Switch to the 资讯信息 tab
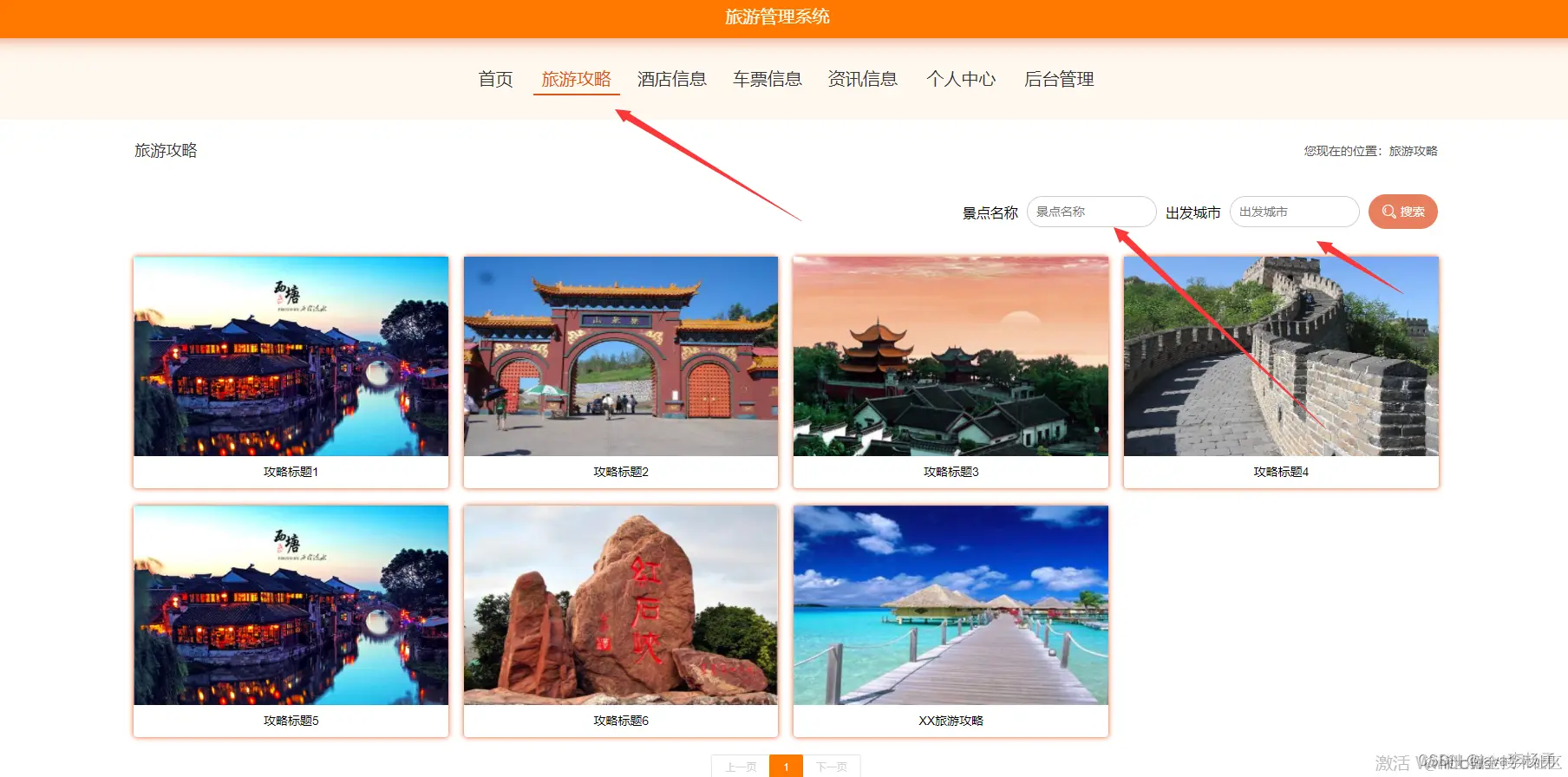Image resolution: width=1568 pixels, height=777 pixels. (x=863, y=79)
